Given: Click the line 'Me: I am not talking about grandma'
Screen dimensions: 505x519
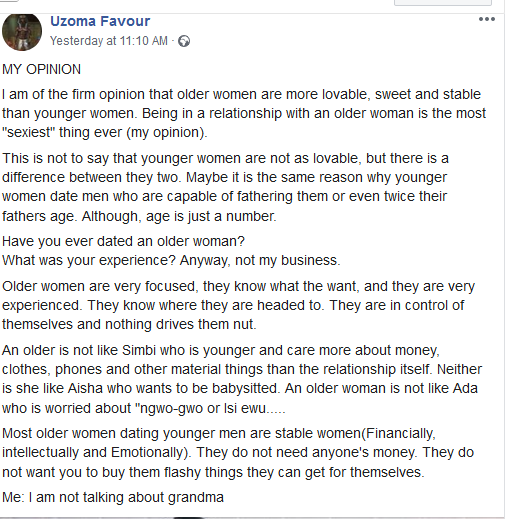Looking at the screenshot, I should pyautogui.click(x=113, y=497).
